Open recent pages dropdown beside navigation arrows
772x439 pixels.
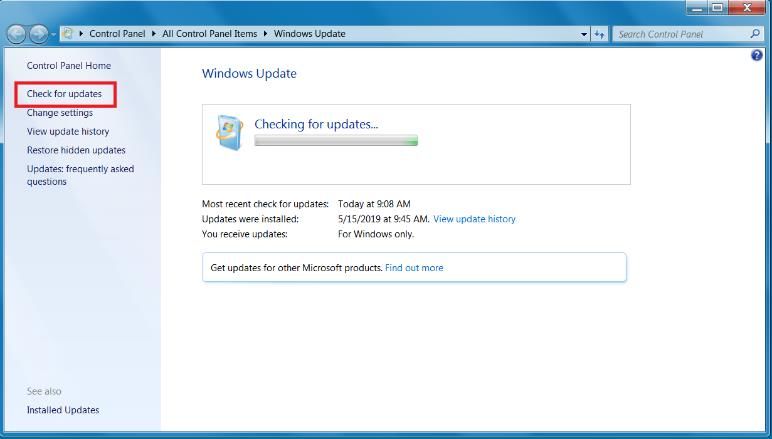click(53, 34)
